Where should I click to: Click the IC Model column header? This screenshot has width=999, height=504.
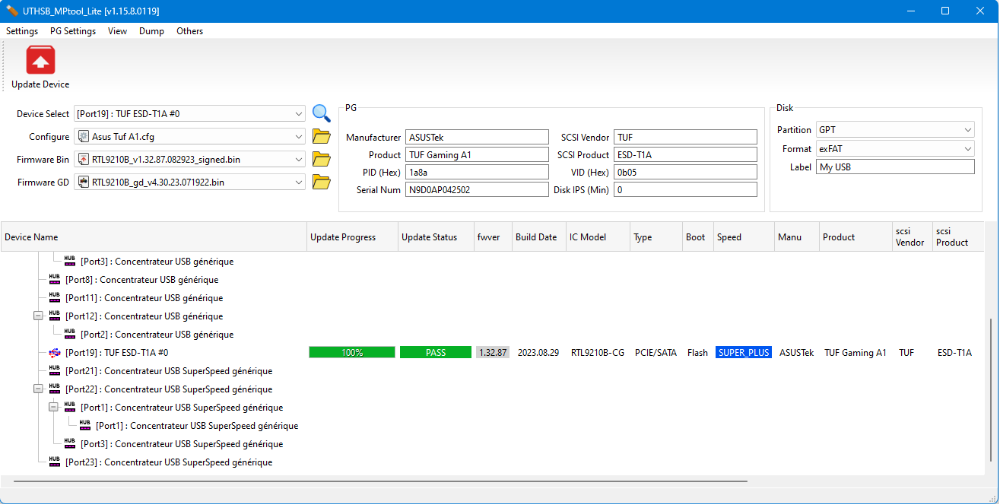coord(588,237)
